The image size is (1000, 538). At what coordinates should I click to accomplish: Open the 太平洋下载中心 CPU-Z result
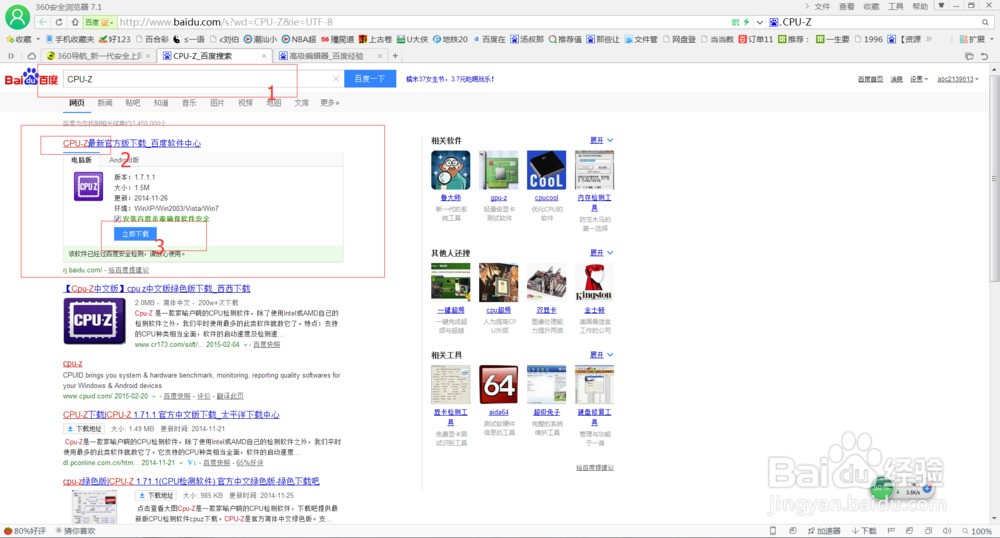(171, 415)
